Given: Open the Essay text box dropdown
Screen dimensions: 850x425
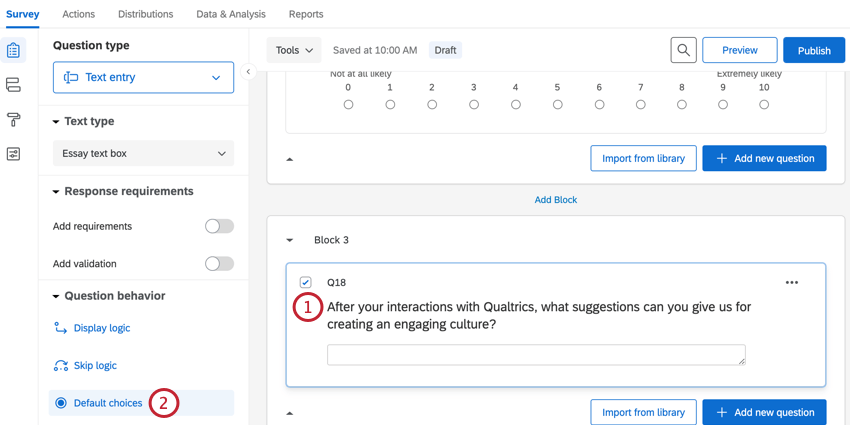Looking at the screenshot, I should pyautogui.click(x=143, y=154).
